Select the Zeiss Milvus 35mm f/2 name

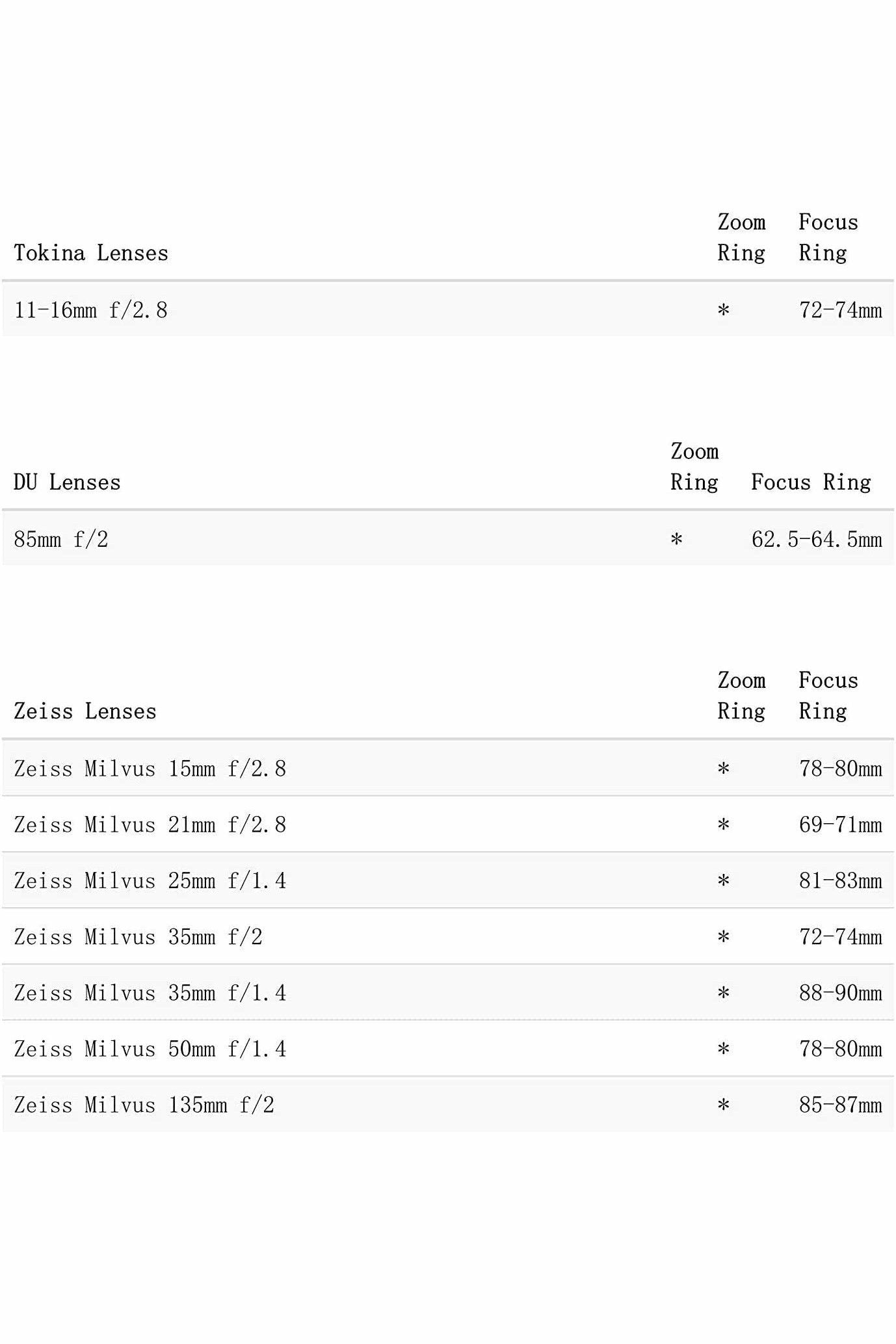tap(138, 937)
